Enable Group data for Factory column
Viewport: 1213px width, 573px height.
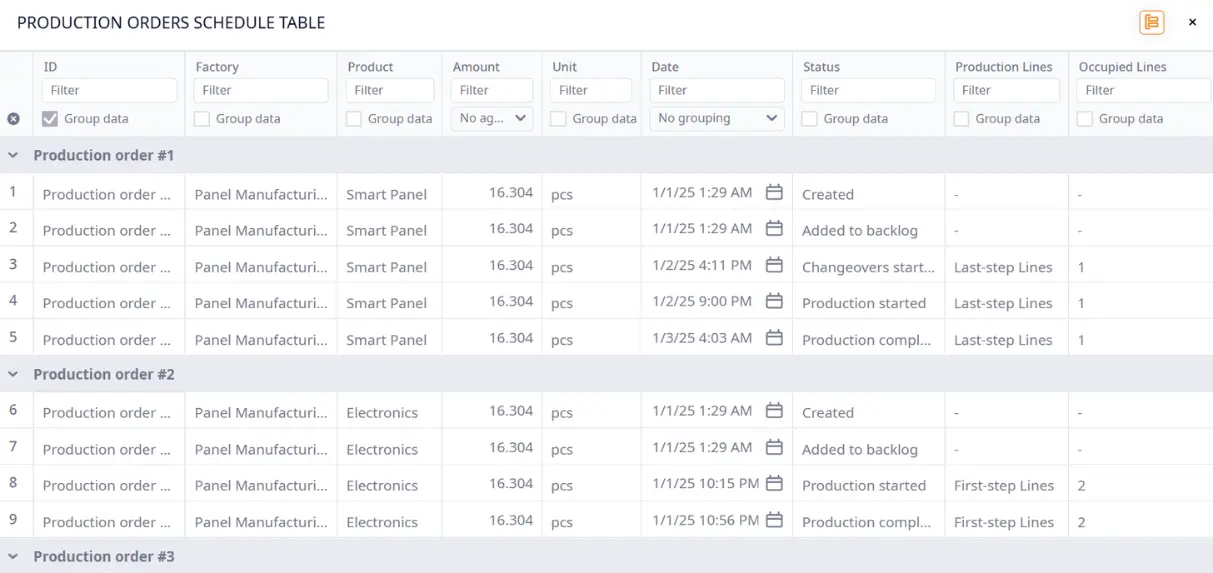(202, 119)
